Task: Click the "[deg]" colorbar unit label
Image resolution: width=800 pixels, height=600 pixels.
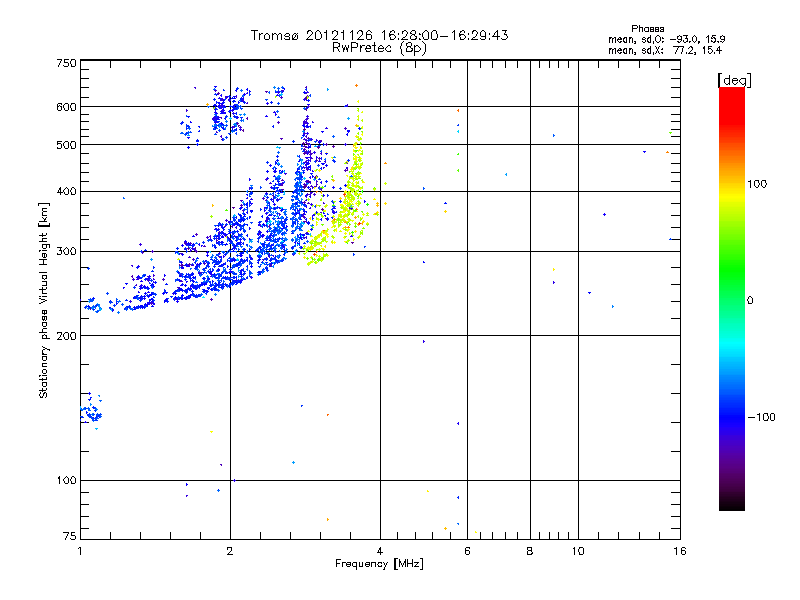Action: 734,80
